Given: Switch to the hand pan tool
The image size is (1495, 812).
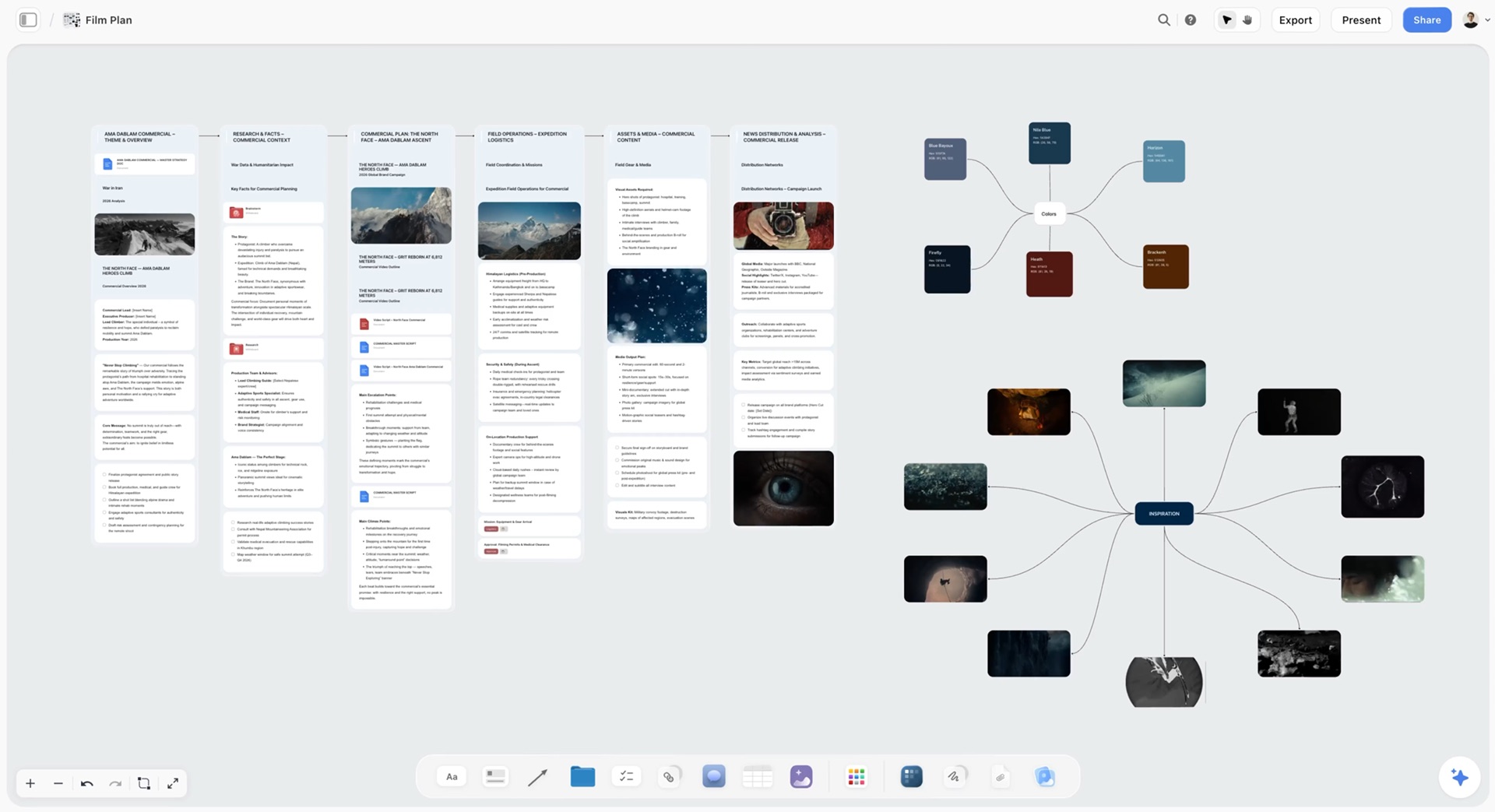Looking at the screenshot, I should [x=1247, y=20].
